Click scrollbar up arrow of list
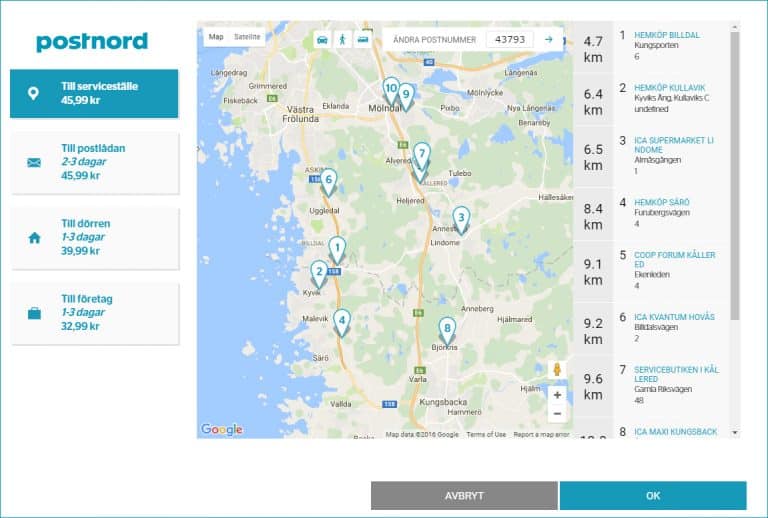This screenshot has width=768, height=518. click(735, 26)
